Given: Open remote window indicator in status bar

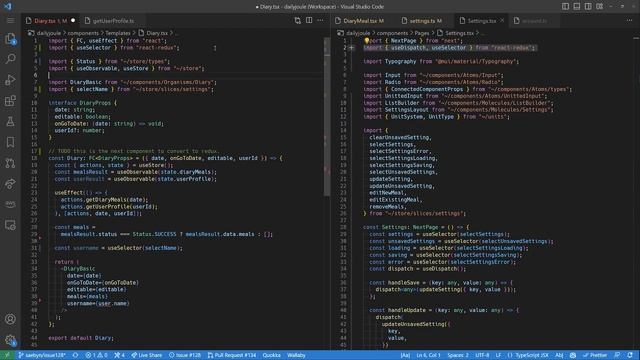Looking at the screenshot, I should pyautogui.click(x=7, y=355).
